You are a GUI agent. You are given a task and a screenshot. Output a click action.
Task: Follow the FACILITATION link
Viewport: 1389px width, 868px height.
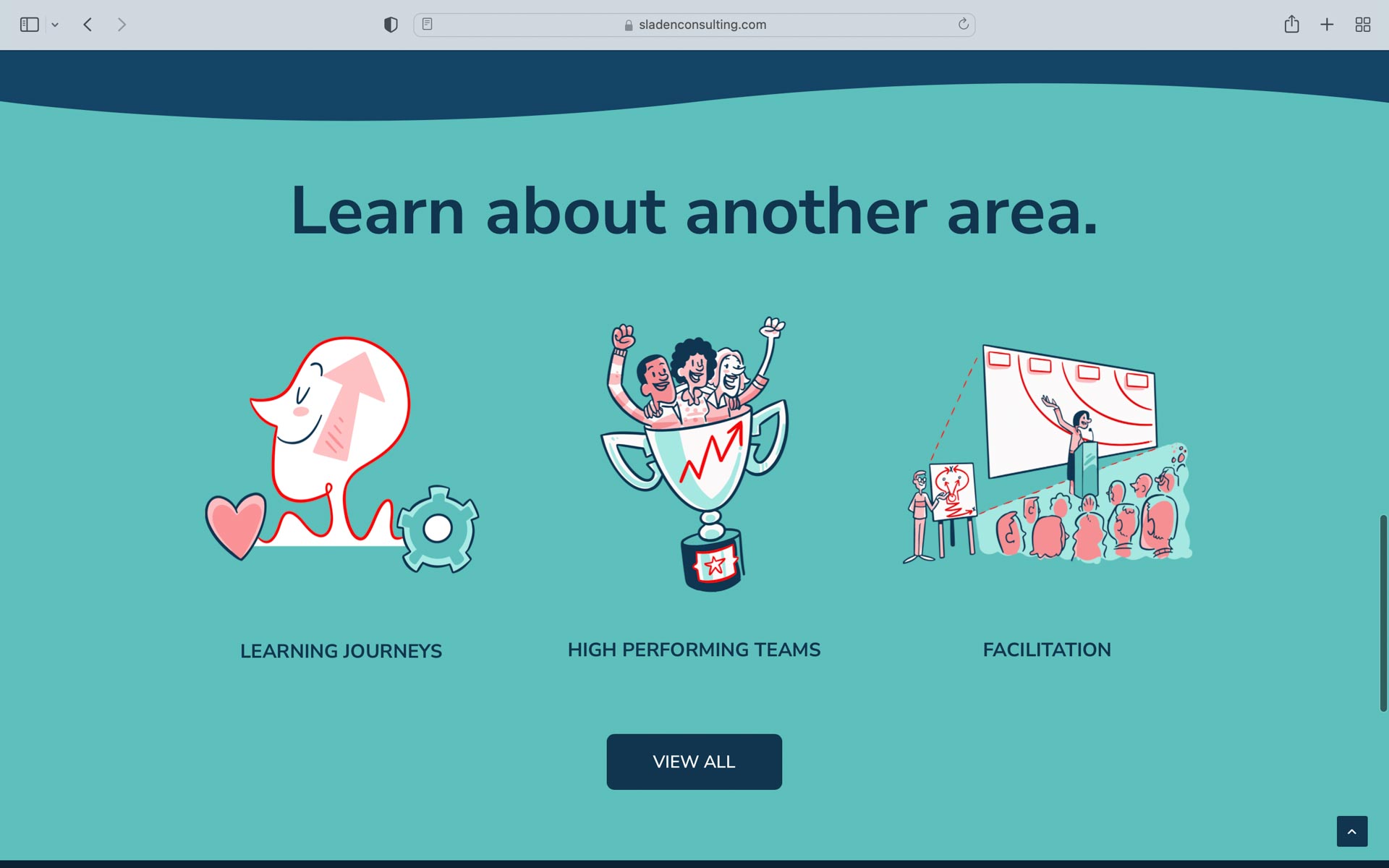tap(1047, 650)
